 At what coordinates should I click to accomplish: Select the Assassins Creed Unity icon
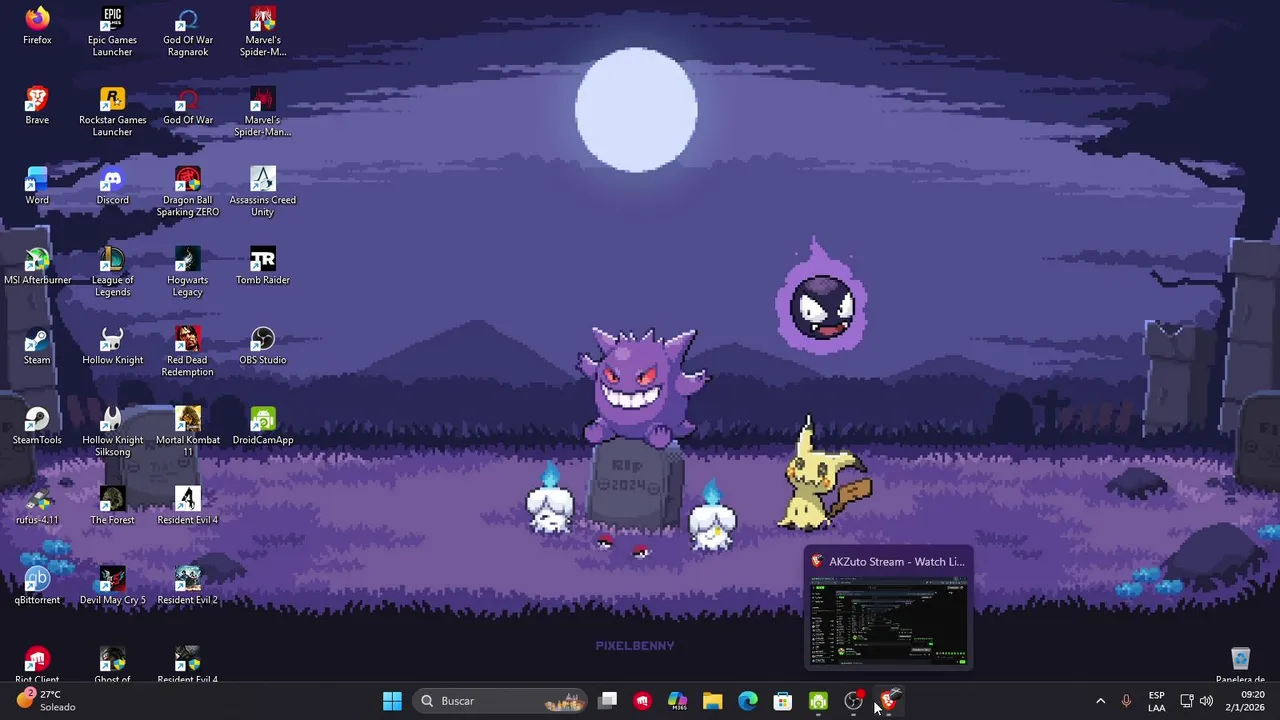click(263, 191)
